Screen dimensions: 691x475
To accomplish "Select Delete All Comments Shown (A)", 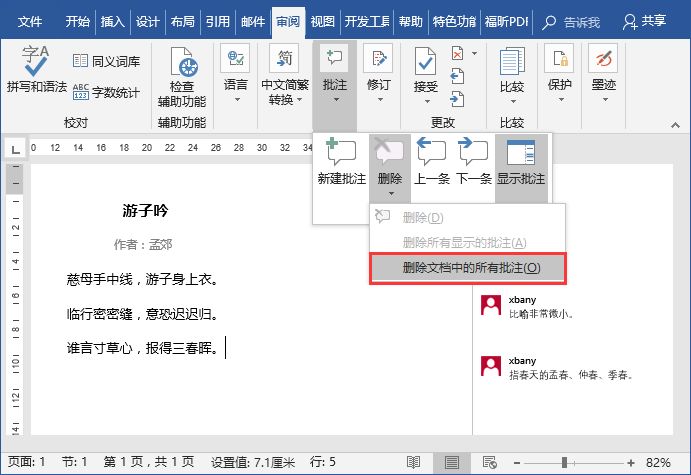I will point(468,242).
